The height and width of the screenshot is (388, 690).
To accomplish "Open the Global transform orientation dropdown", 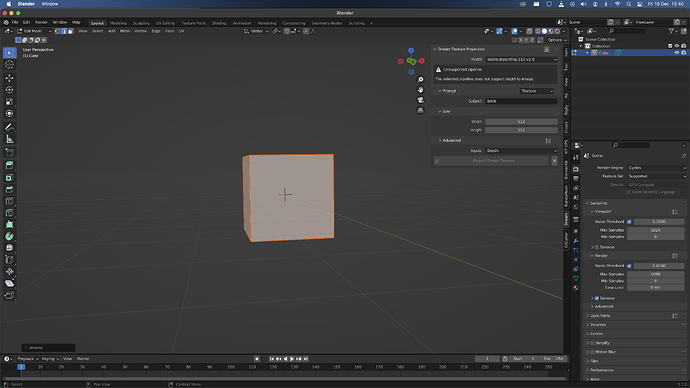I will 256,31.
